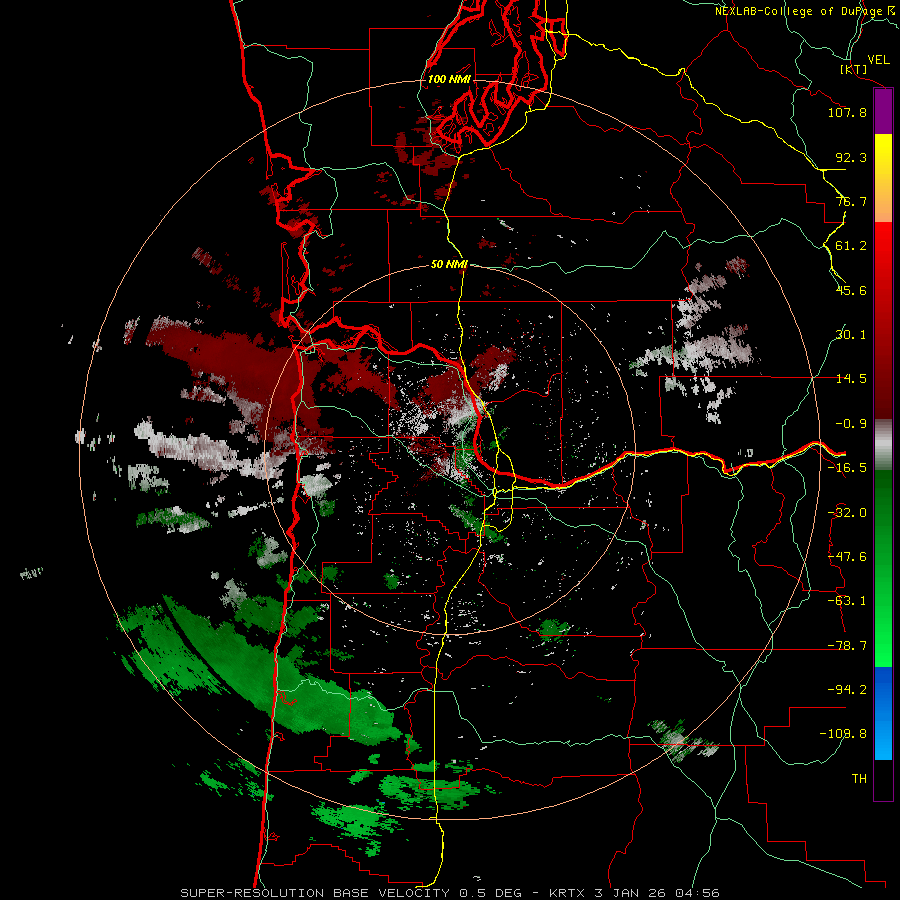The image size is (900, 900).
Task: Click the 30.1 value on velocity scale
Action: pyautogui.click(x=851, y=335)
